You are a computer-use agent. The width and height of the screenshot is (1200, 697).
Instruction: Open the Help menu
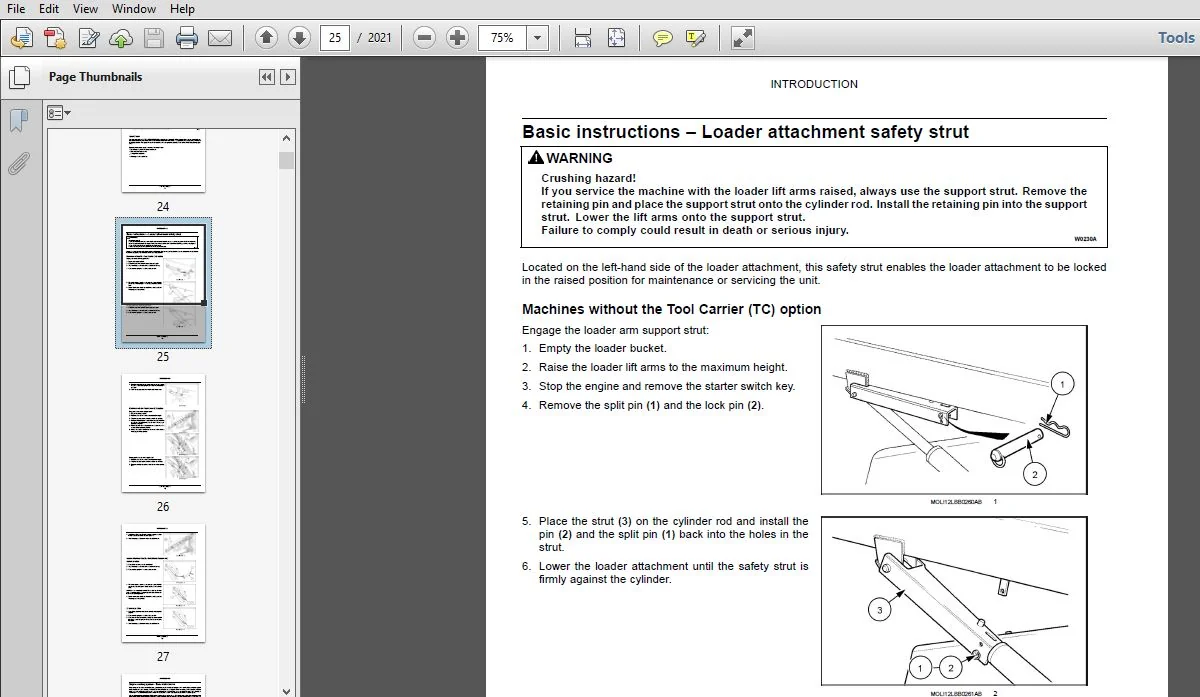pos(182,8)
